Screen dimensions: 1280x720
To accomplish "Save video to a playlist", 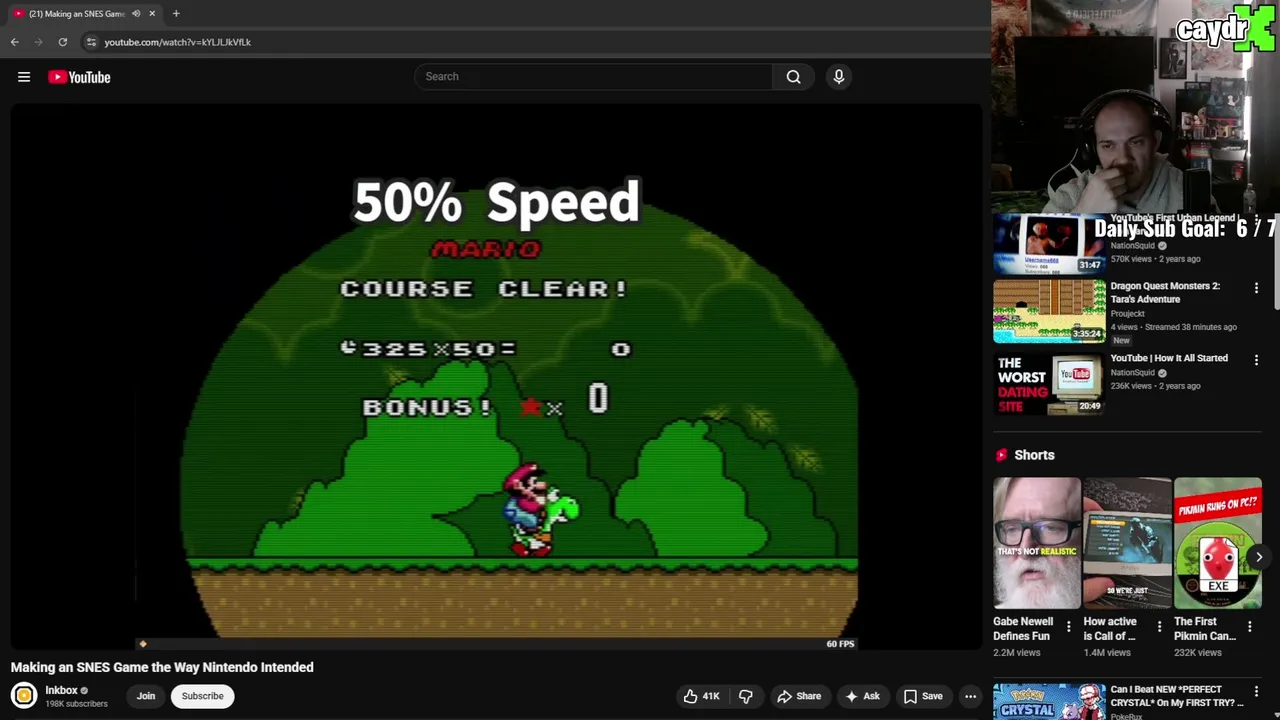I will 923,696.
